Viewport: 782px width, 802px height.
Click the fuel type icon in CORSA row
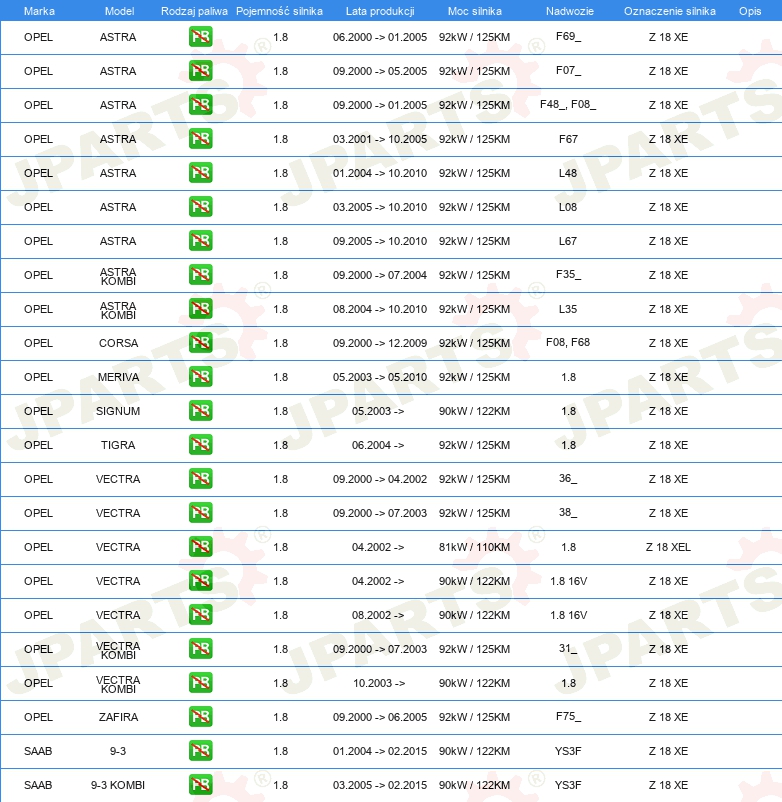coord(200,343)
